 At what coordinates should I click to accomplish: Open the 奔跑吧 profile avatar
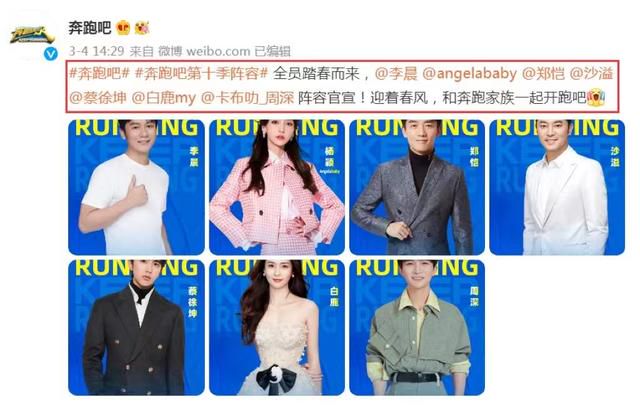(x=33, y=36)
